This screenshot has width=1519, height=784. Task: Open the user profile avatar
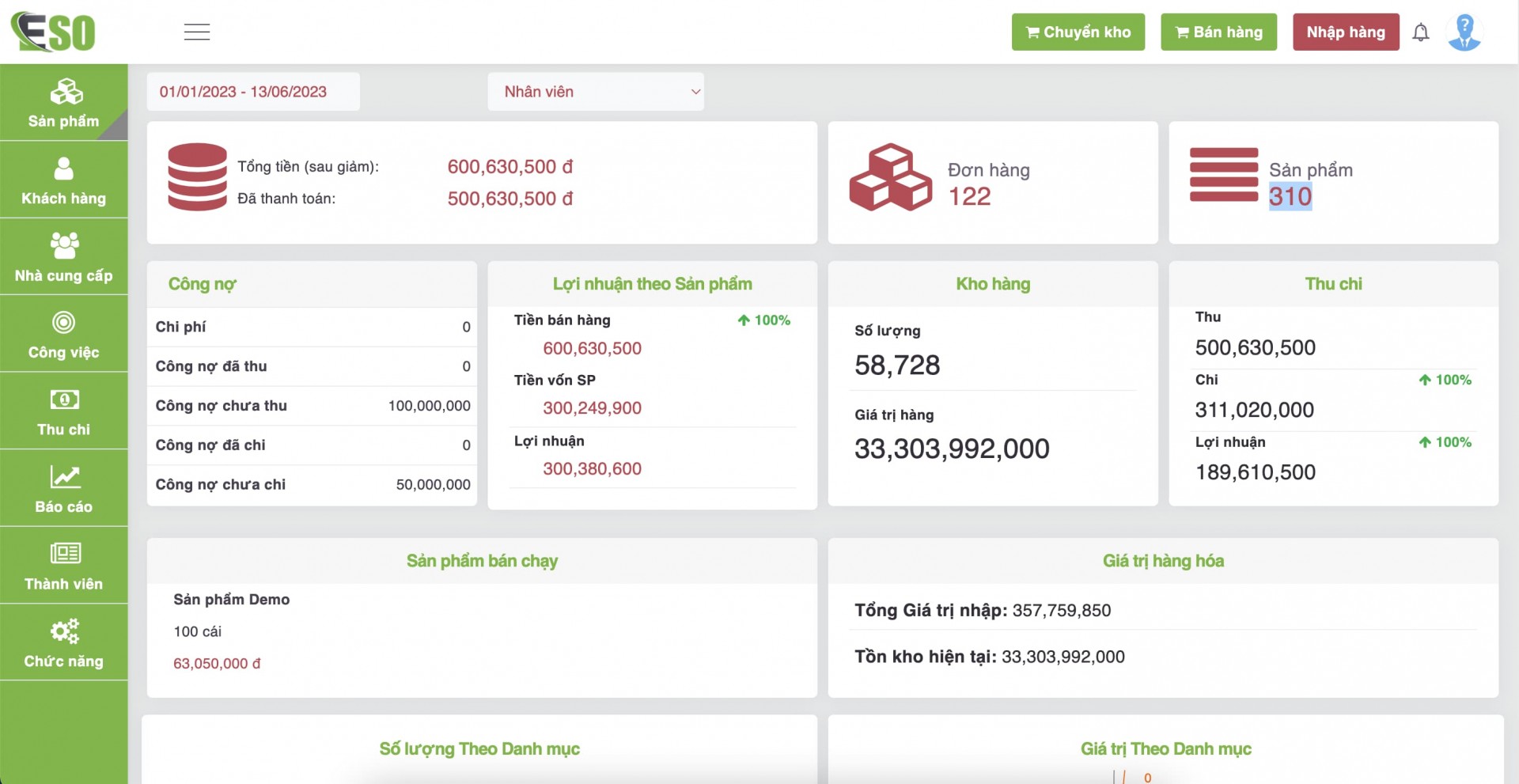[1464, 32]
